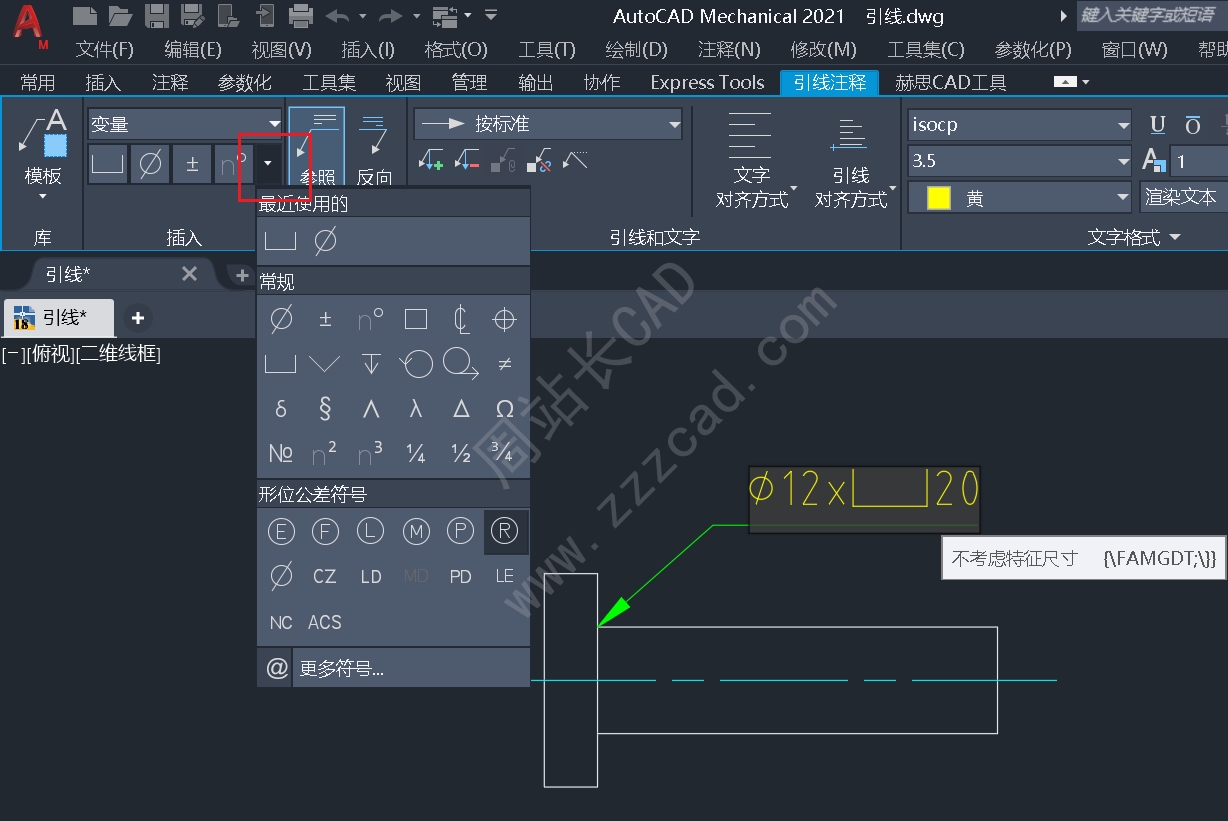Click the remove leader icon with red minus
This screenshot has width=1228, height=821.
click(466, 160)
